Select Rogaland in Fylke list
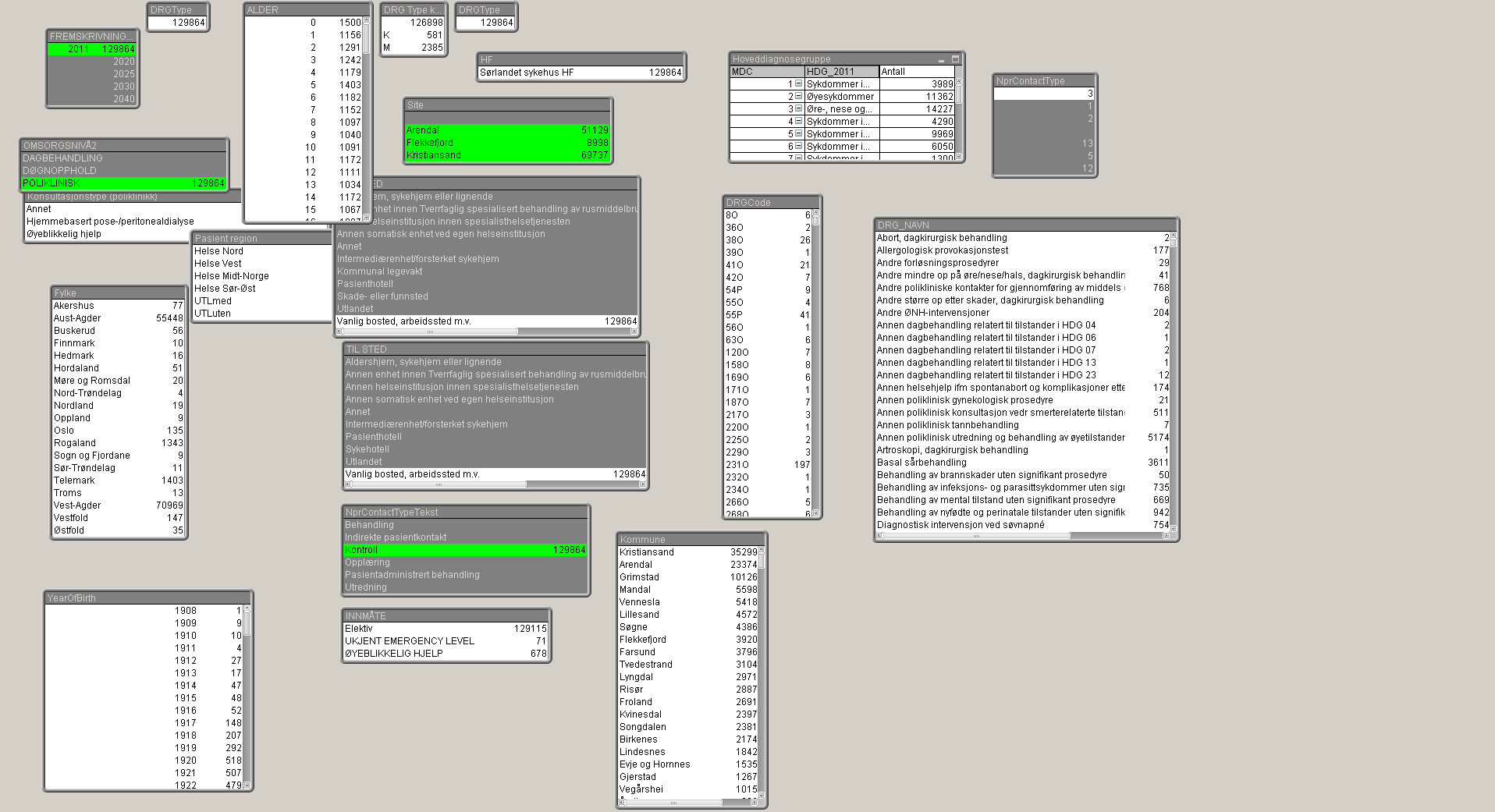Screen dimensions: 1495x812 tap(119, 443)
